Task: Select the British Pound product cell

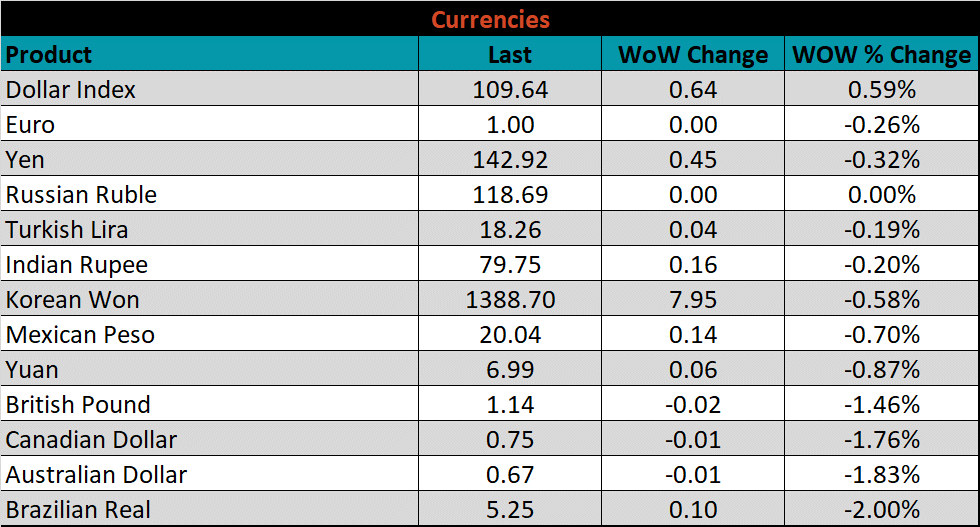Action: click(x=78, y=405)
